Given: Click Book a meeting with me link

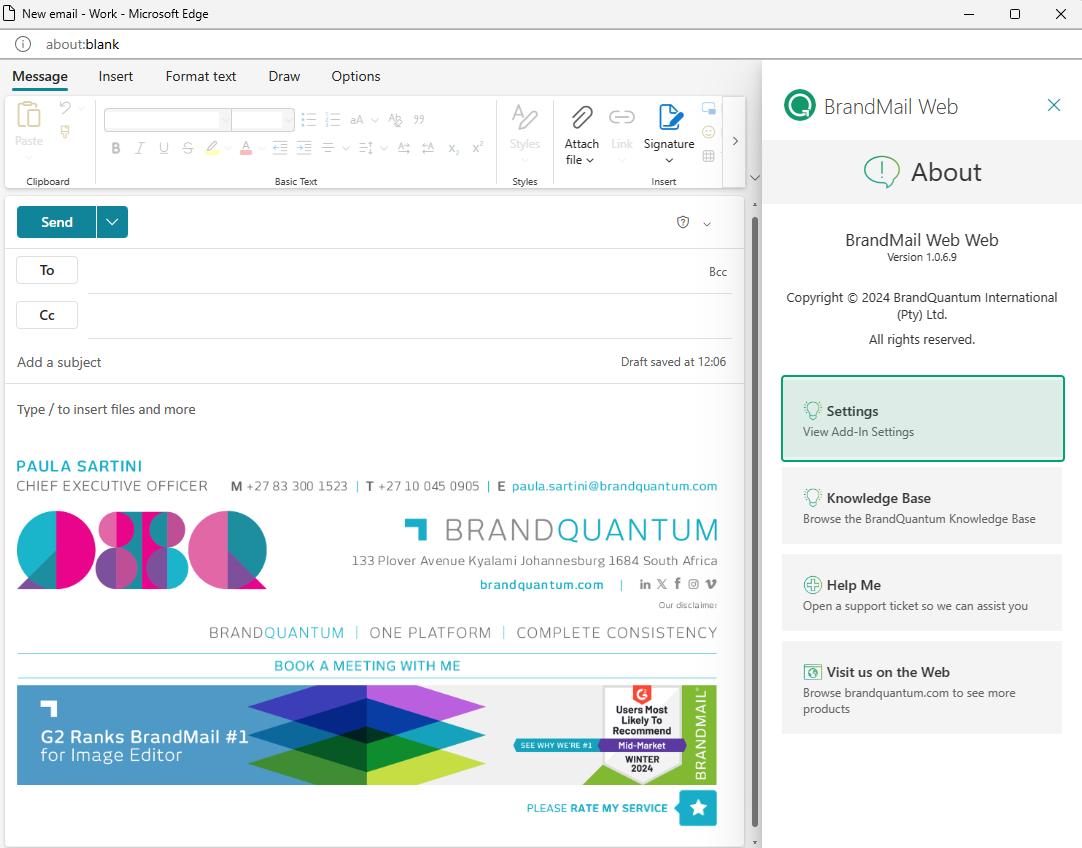Looking at the screenshot, I should point(367,666).
